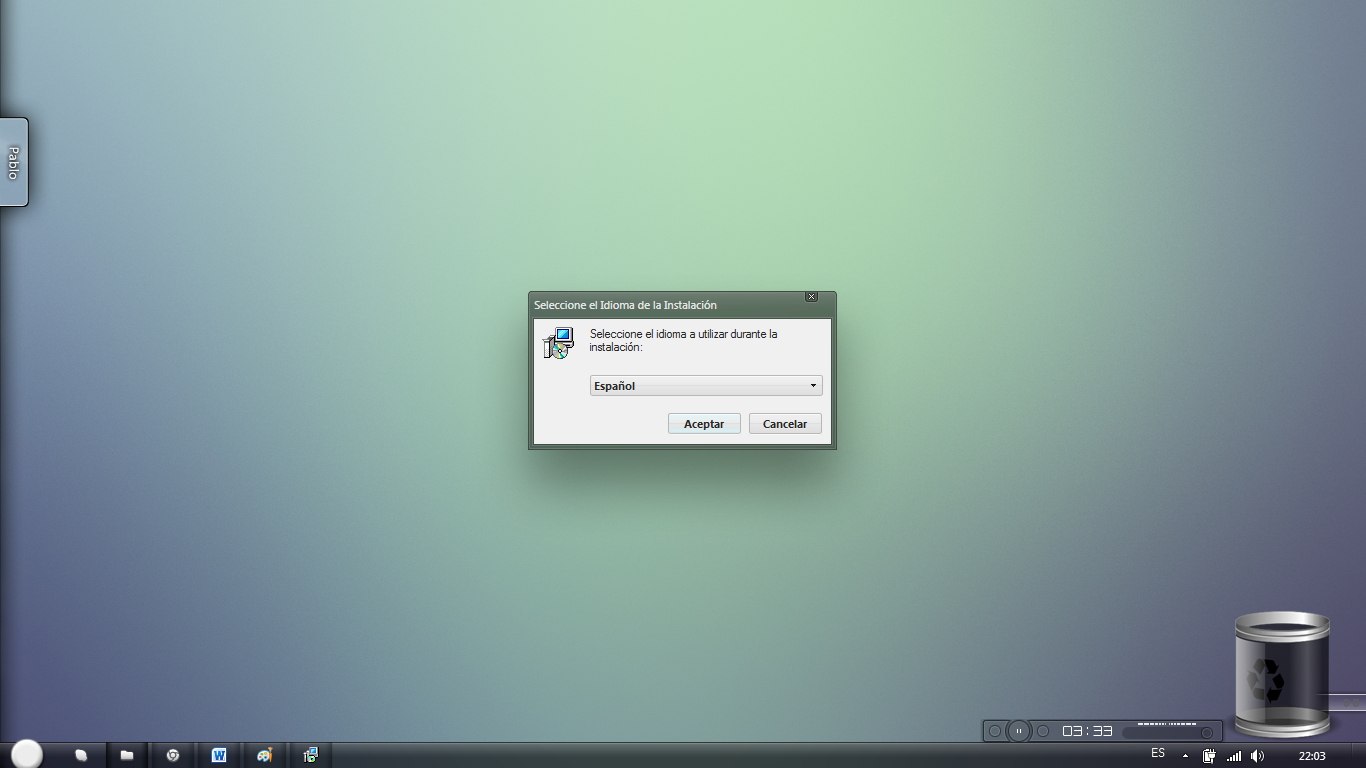The width and height of the screenshot is (1366, 768).
Task: Open the 22:03 clock
Action: tap(1312, 756)
